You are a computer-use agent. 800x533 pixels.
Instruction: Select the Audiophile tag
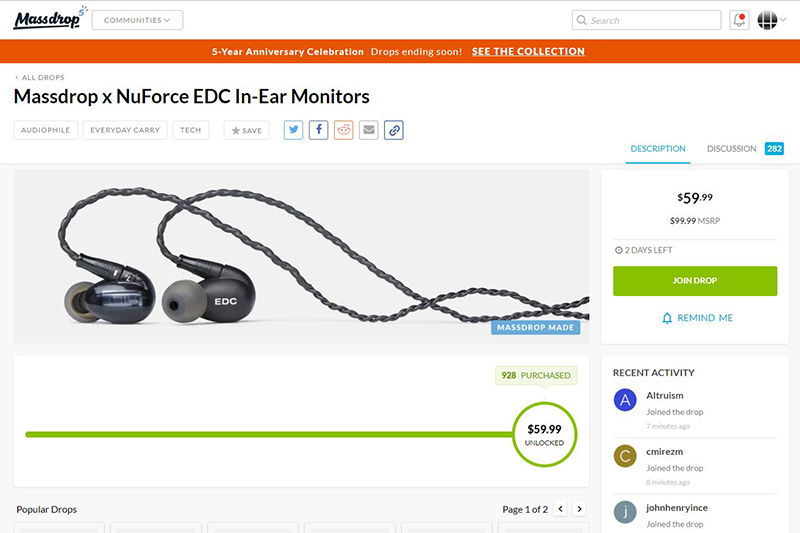46,130
